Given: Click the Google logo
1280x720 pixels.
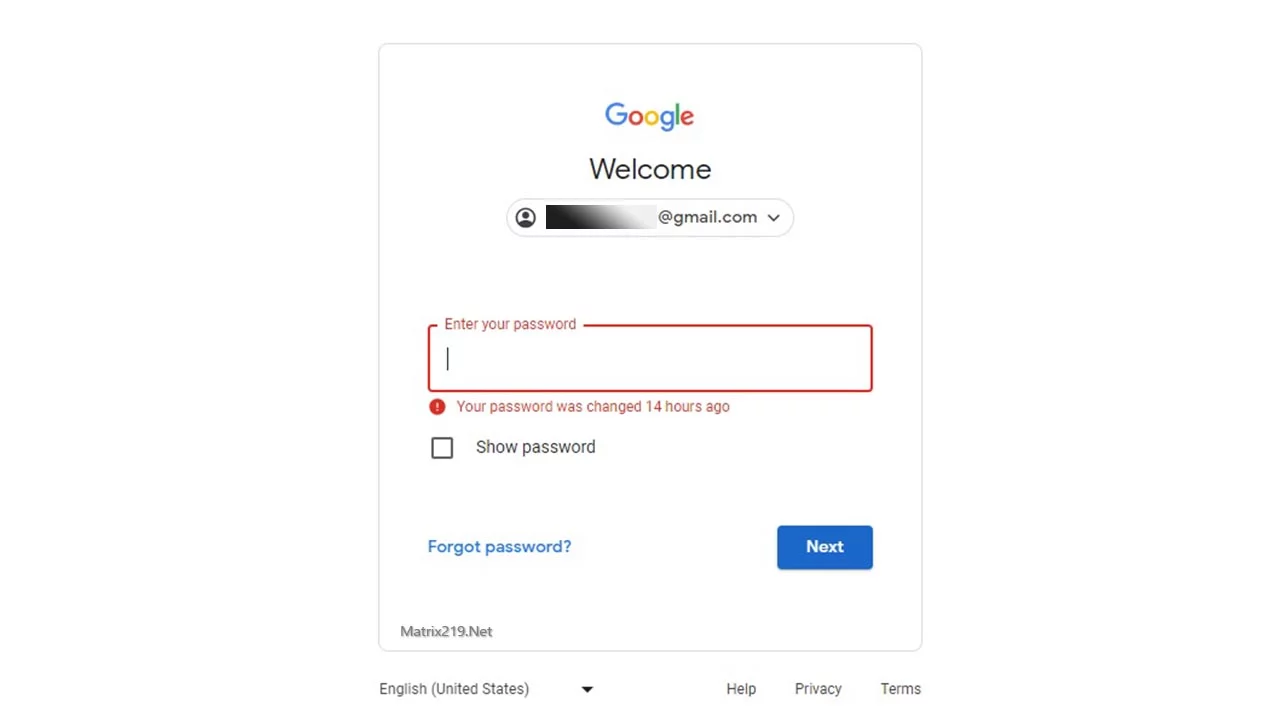Looking at the screenshot, I should (x=649, y=117).
